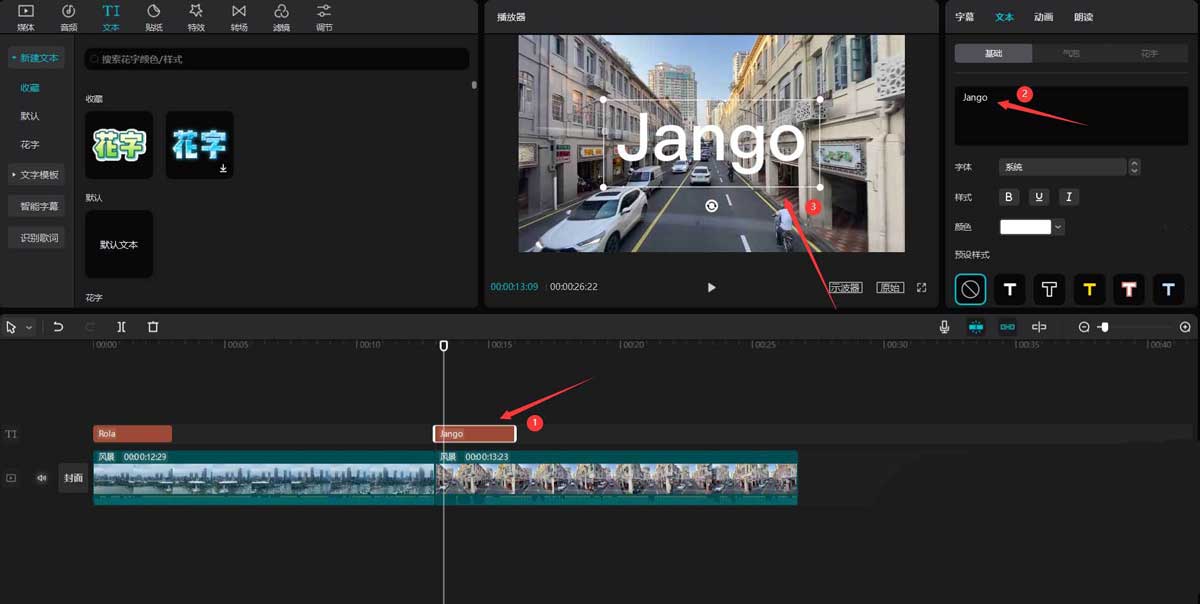Screen dimensions: 1200x604
Task: Click the 原始 button in the player
Action: (888, 286)
